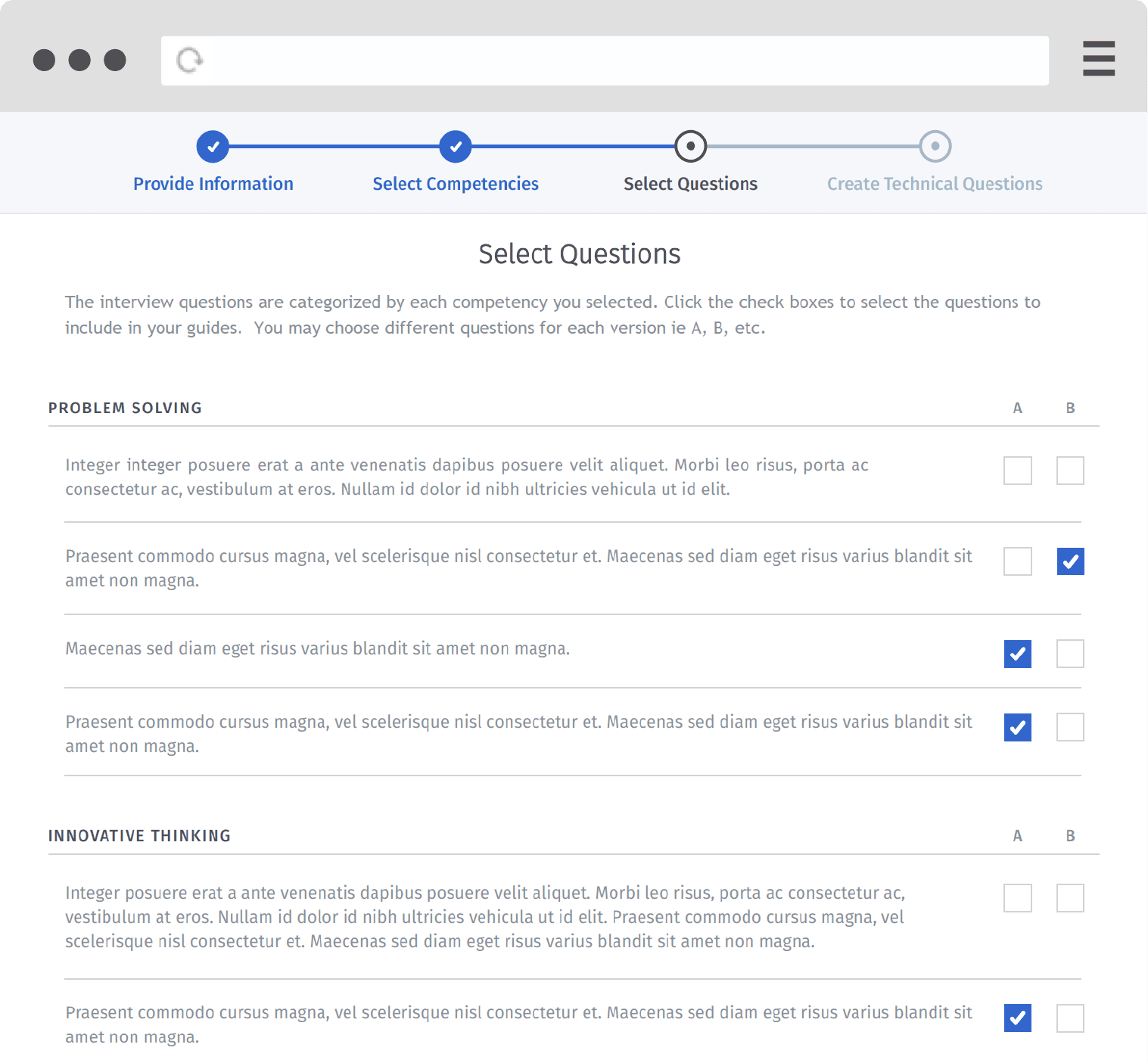Click the 'Maecenas sed diam eget risus' question text
The height and width of the screenshot is (1063, 1148).
click(x=317, y=649)
